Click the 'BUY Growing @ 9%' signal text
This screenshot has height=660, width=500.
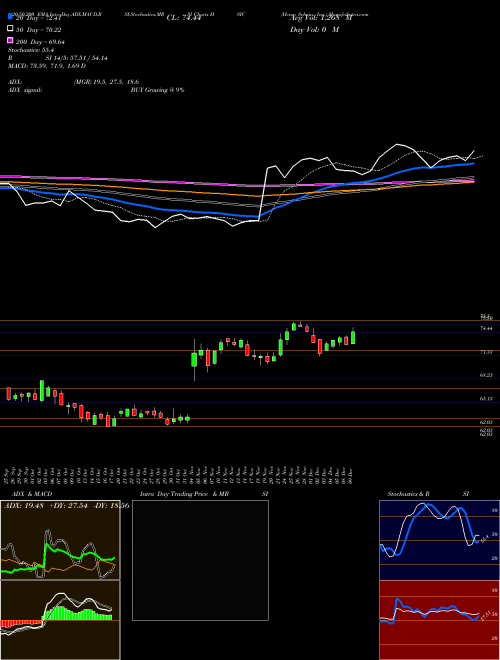coord(157,90)
